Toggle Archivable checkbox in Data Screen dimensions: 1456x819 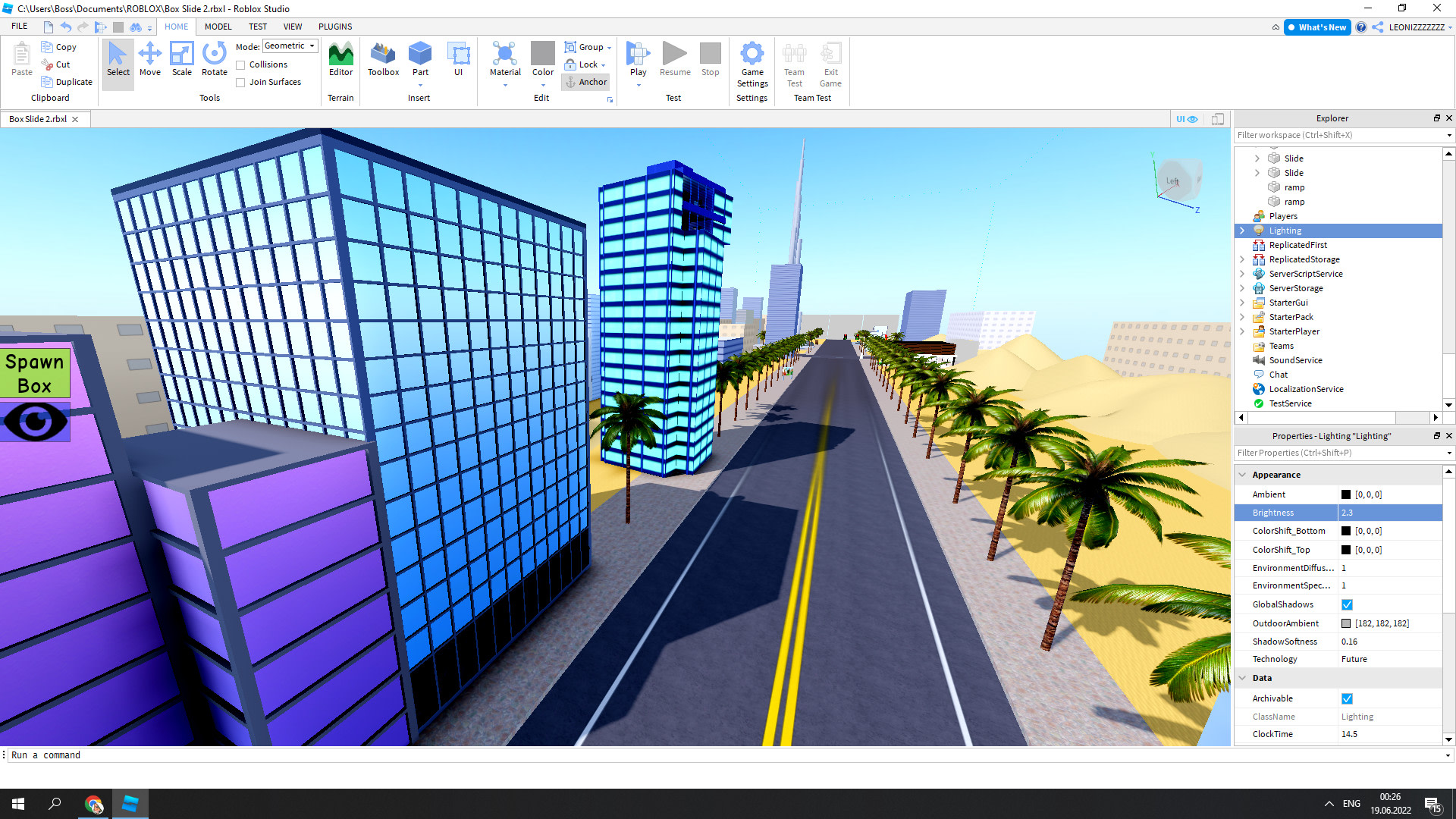1347,698
